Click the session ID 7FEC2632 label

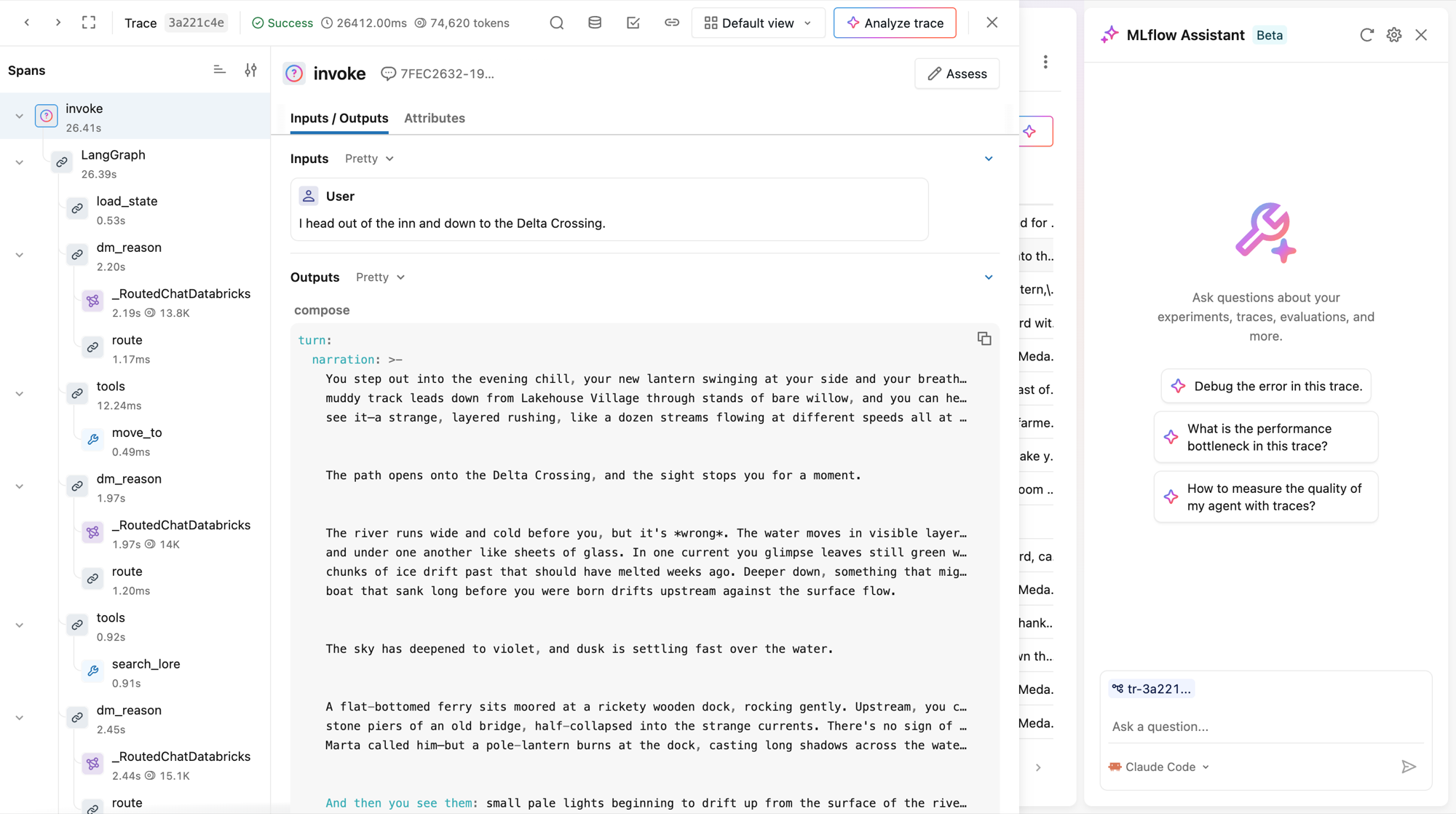(x=438, y=74)
